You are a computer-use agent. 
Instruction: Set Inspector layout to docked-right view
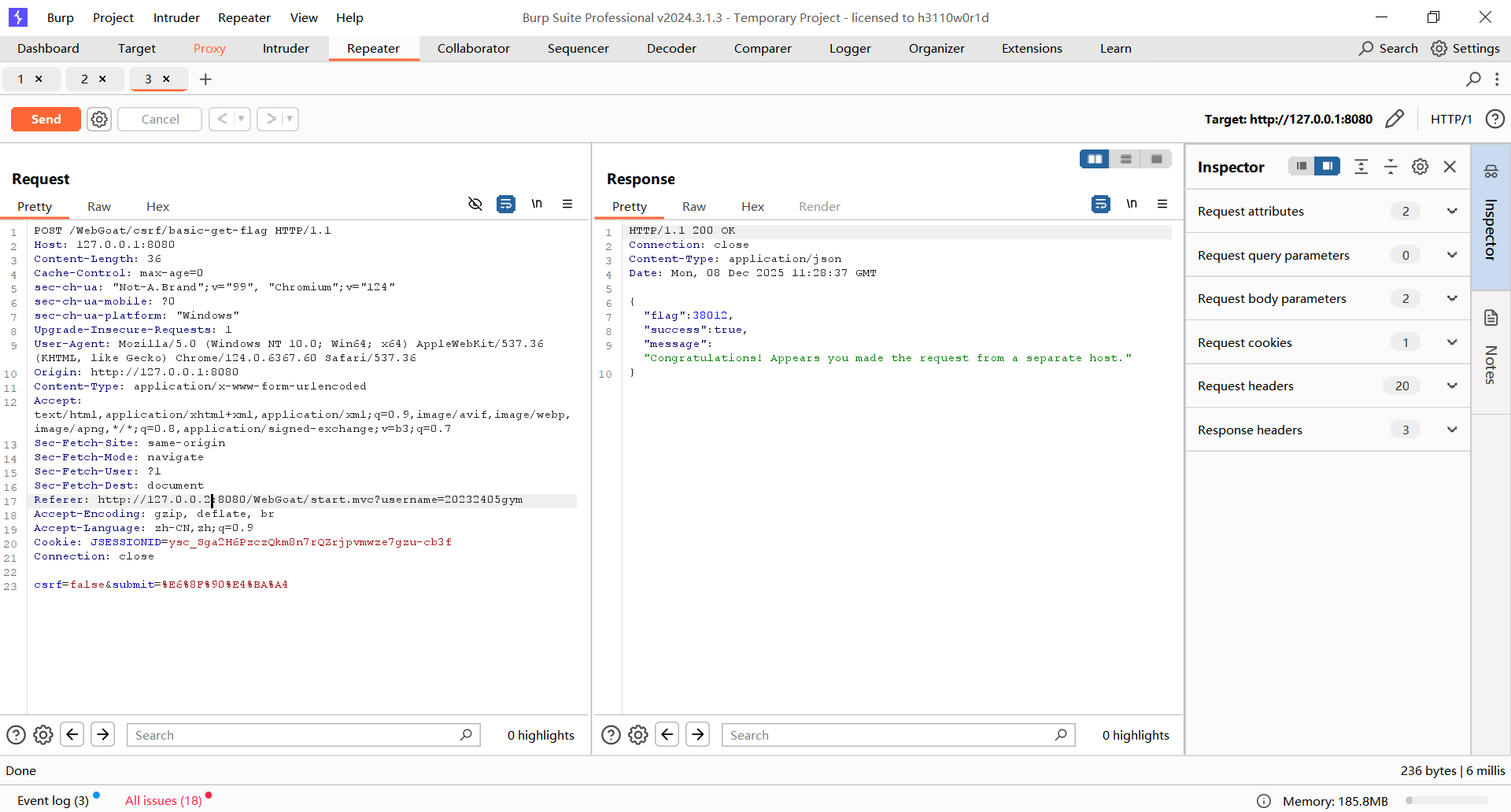tap(1328, 166)
